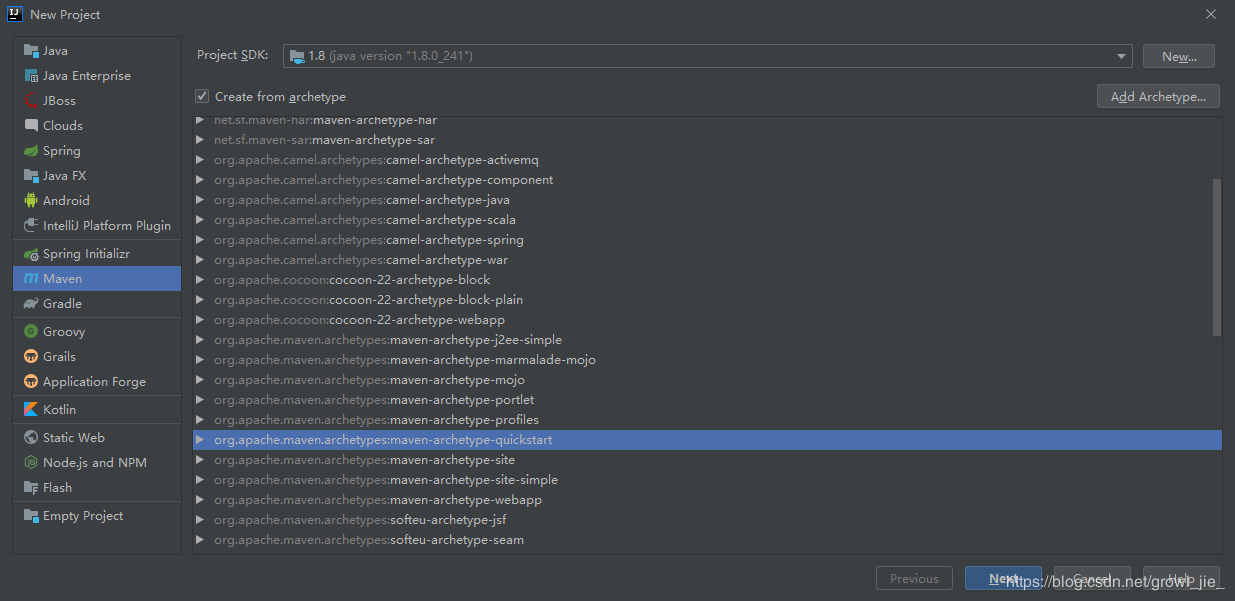The image size is (1235, 601).
Task: Select cocoon-22-archetype-webapp archetype
Action: pyautogui.click(x=707, y=320)
